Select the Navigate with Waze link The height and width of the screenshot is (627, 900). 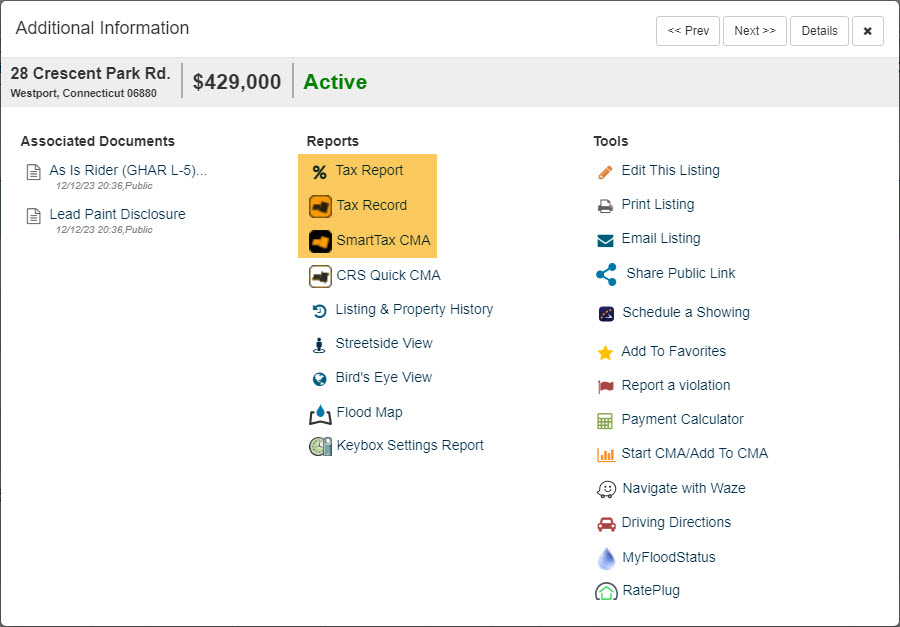684,489
